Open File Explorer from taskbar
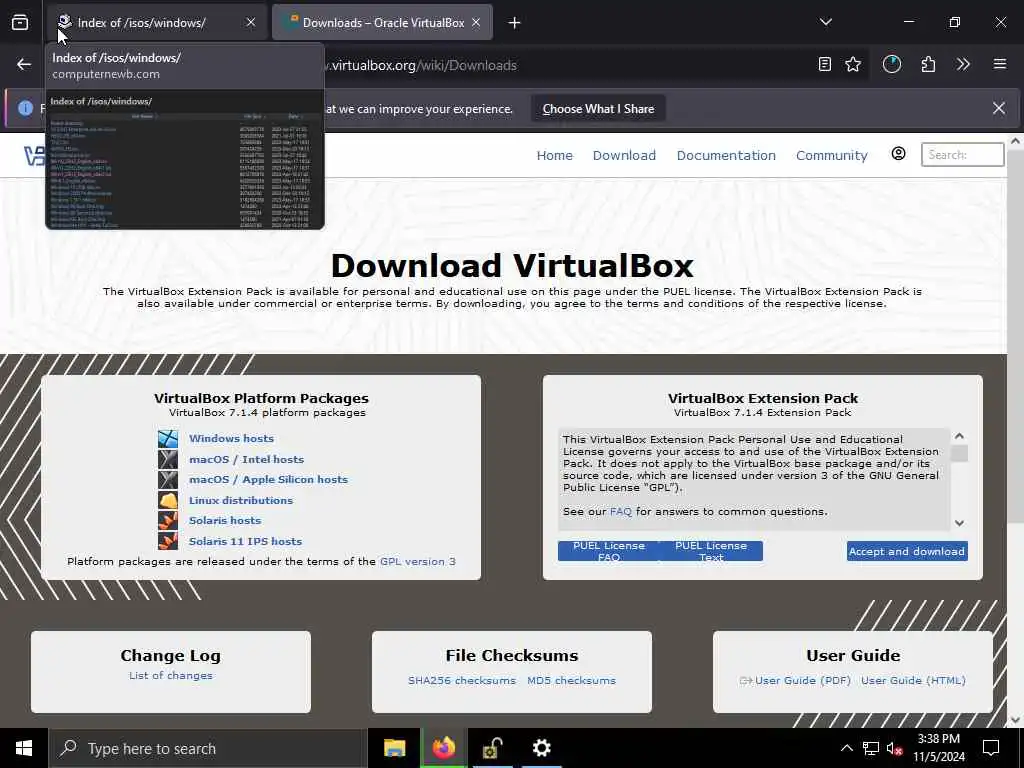Screen dimensions: 1024x768 pyautogui.click(x=394, y=748)
